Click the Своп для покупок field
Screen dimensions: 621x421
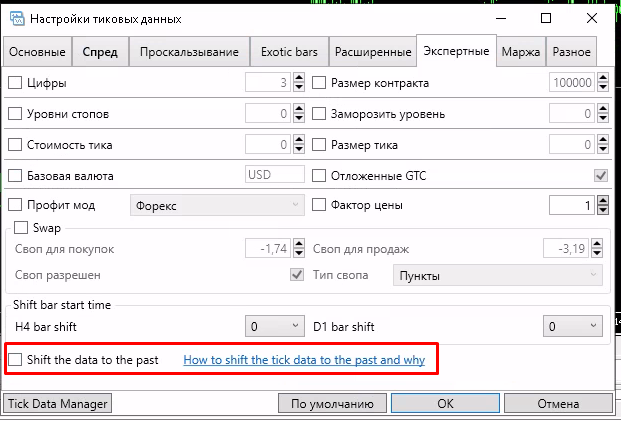click(268, 248)
